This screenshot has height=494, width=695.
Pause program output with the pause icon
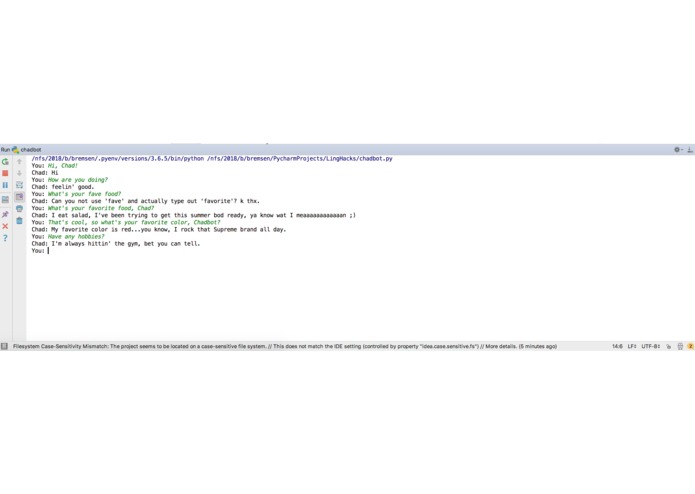click(5, 185)
